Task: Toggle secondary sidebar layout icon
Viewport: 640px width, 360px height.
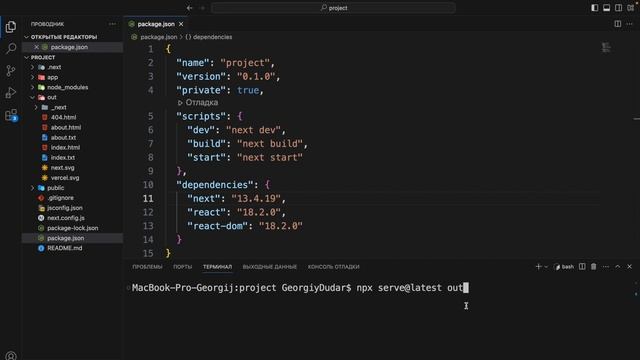Action: pyautogui.click(x=618, y=8)
